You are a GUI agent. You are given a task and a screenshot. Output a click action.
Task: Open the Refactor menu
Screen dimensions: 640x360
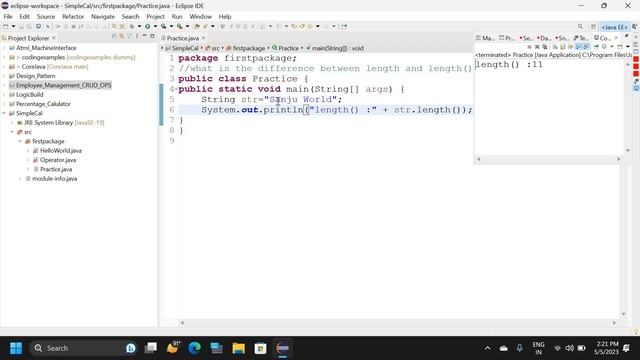tap(73, 16)
